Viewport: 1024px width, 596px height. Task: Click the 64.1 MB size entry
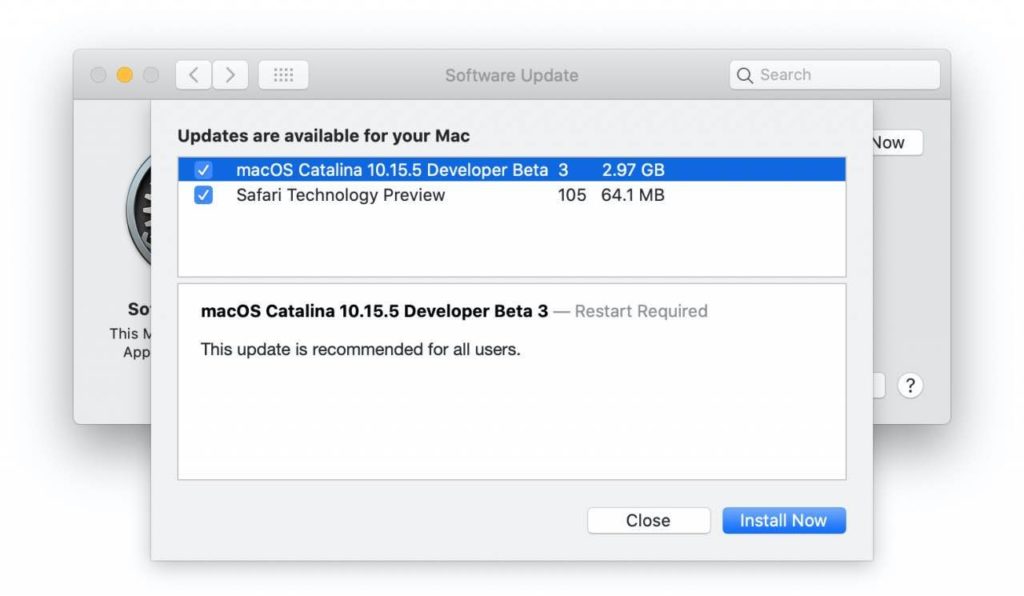pyautogui.click(x=632, y=195)
